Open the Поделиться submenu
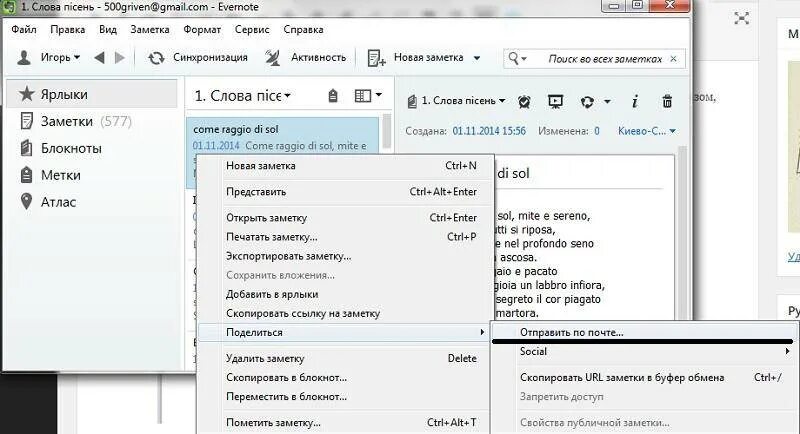800x434 pixels. [x=345, y=333]
